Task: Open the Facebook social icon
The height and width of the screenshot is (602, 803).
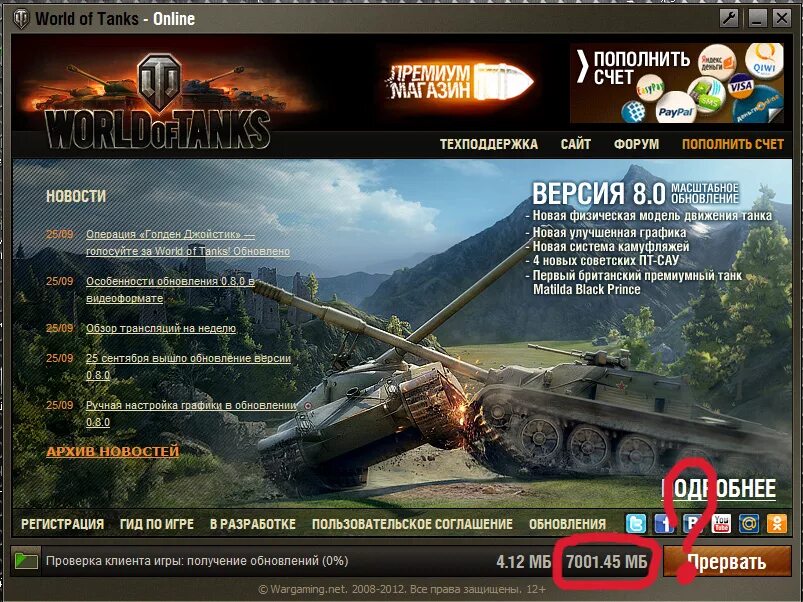Action: click(664, 524)
